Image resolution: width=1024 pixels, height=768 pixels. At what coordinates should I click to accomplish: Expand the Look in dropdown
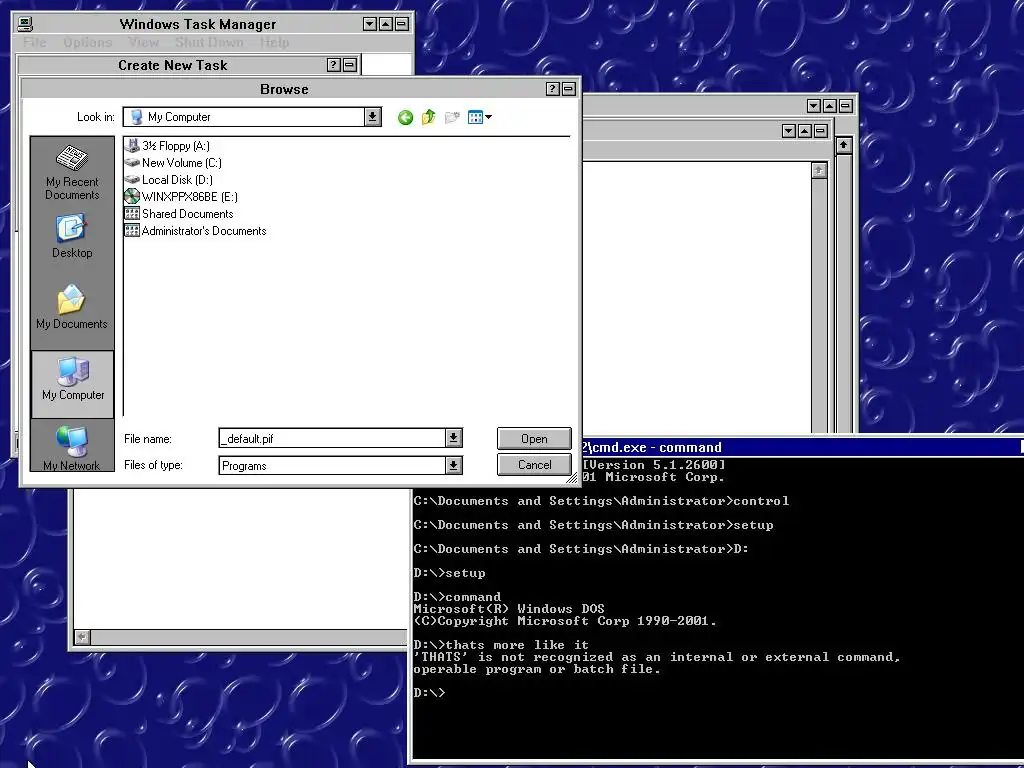[x=372, y=117]
